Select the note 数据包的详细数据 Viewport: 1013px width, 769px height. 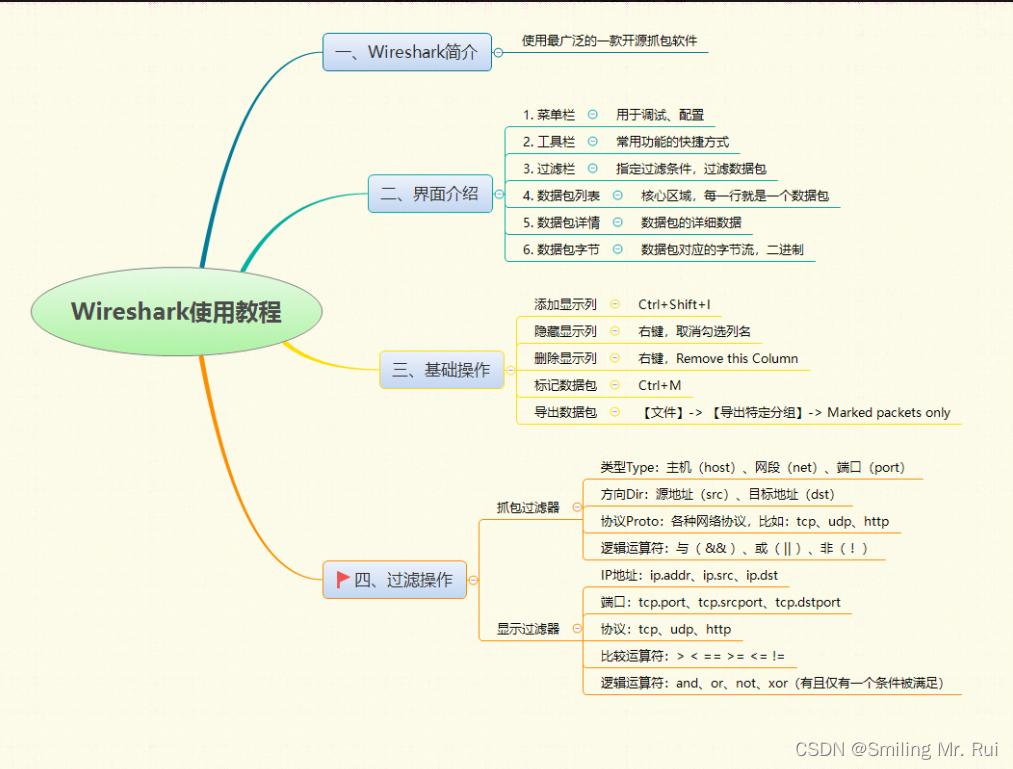click(x=691, y=223)
